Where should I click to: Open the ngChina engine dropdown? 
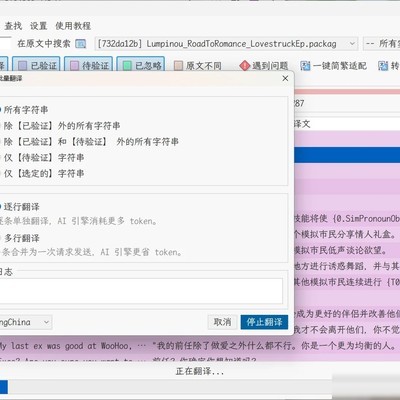pos(26,322)
